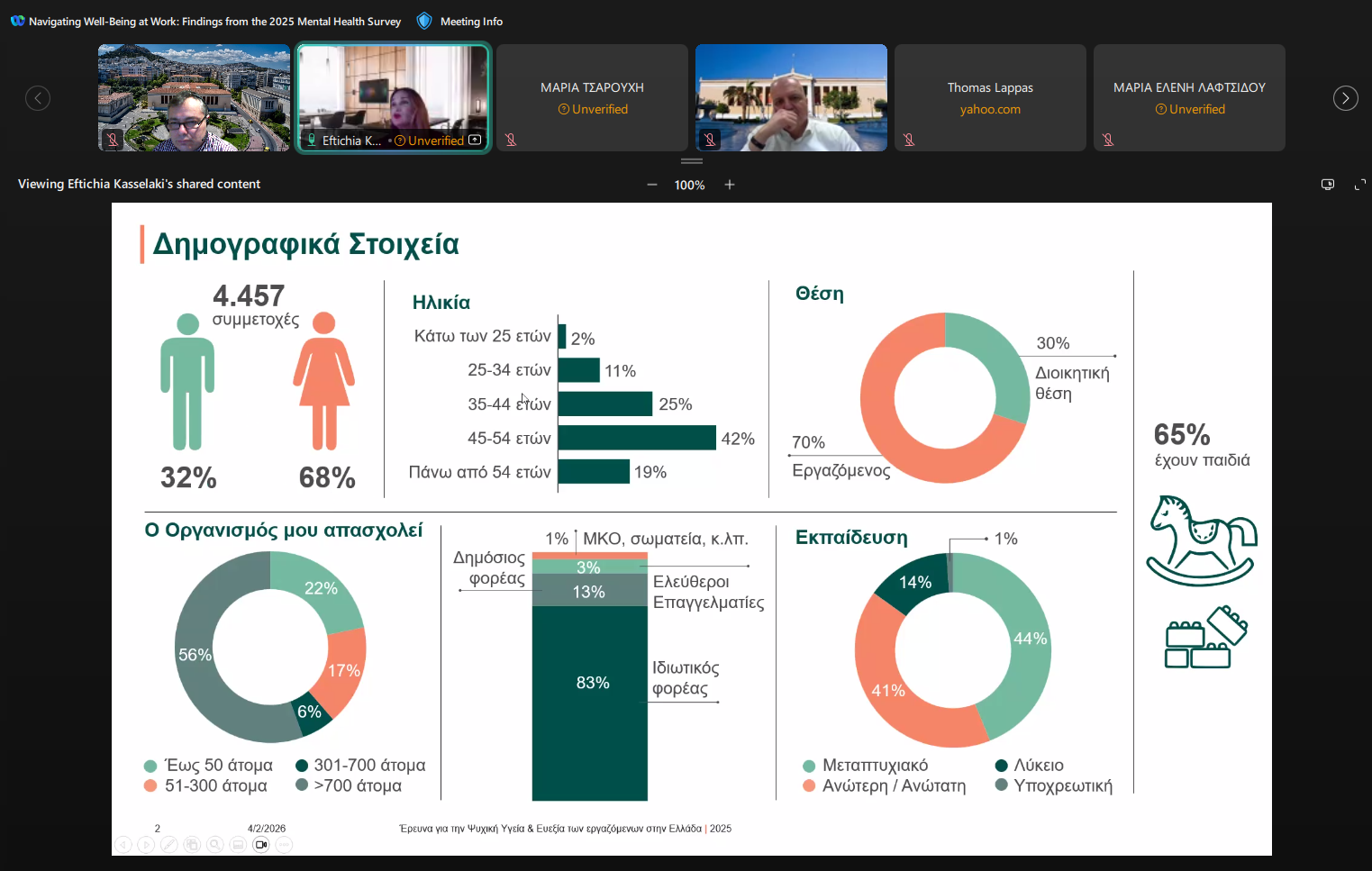This screenshot has width=1372, height=871.
Task: Click muted mic icon on Thomas Lappas tile
Action: click(909, 140)
